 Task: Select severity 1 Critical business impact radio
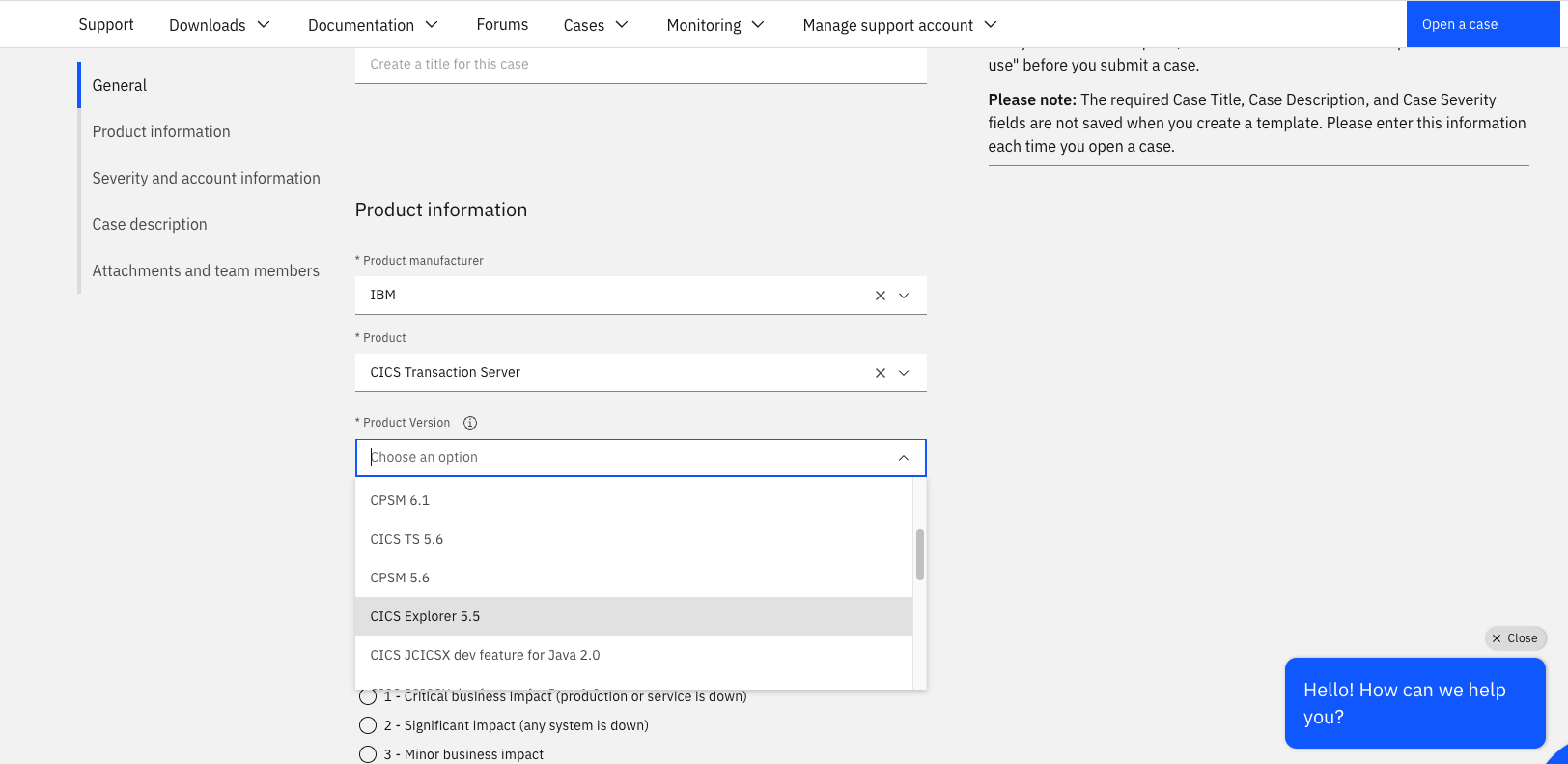click(x=368, y=696)
